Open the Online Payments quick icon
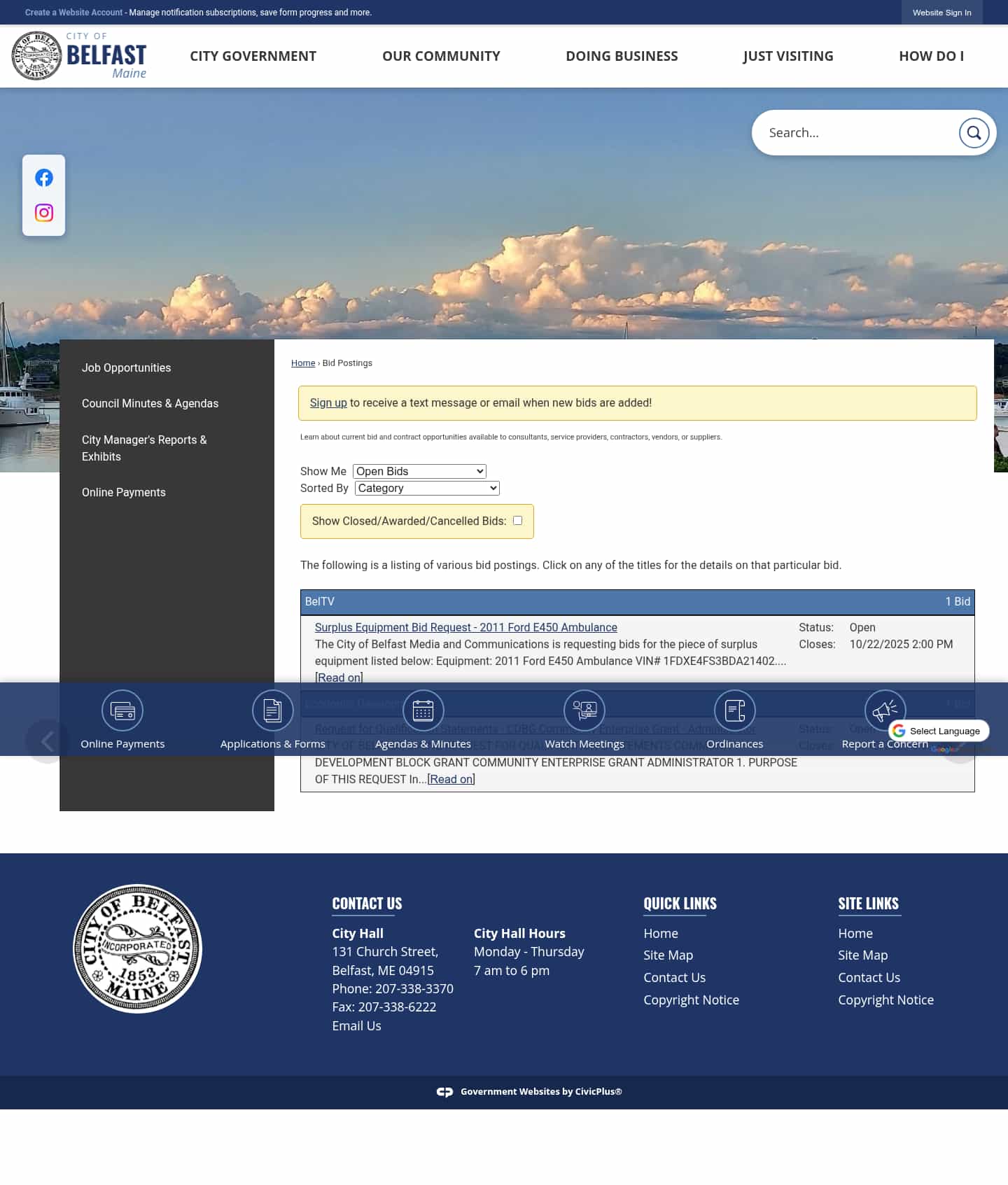Screen dimensions: 1008x1185 [122, 711]
